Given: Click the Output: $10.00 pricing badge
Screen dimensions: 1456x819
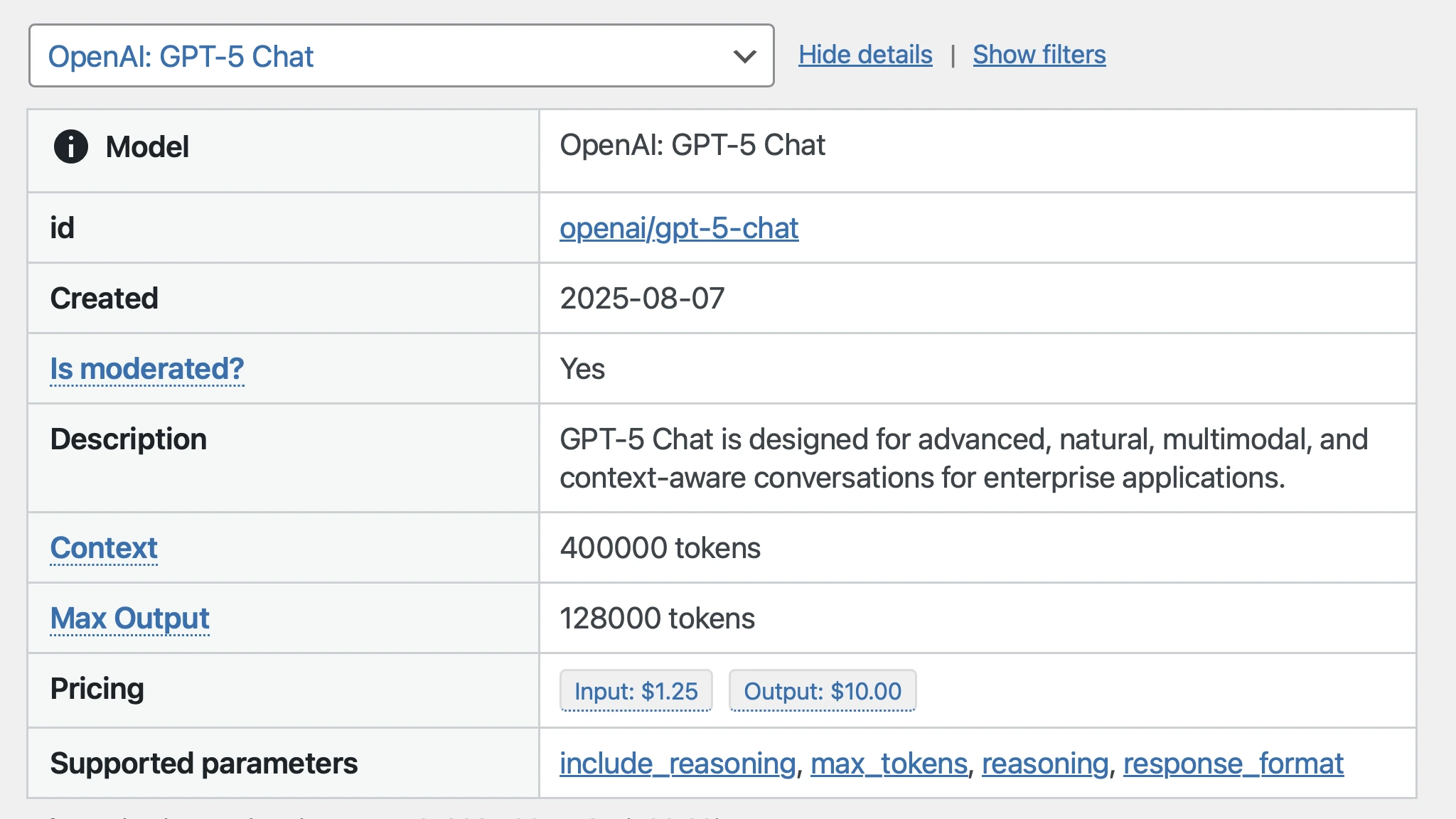Looking at the screenshot, I should [822, 691].
